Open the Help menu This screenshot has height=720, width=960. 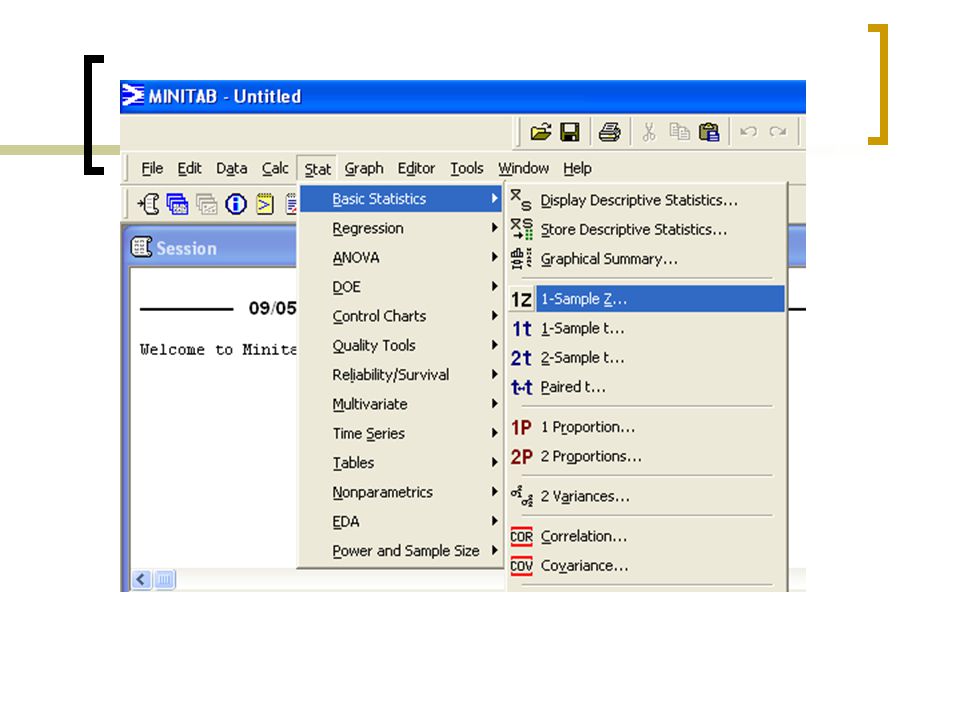tap(577, 168)
